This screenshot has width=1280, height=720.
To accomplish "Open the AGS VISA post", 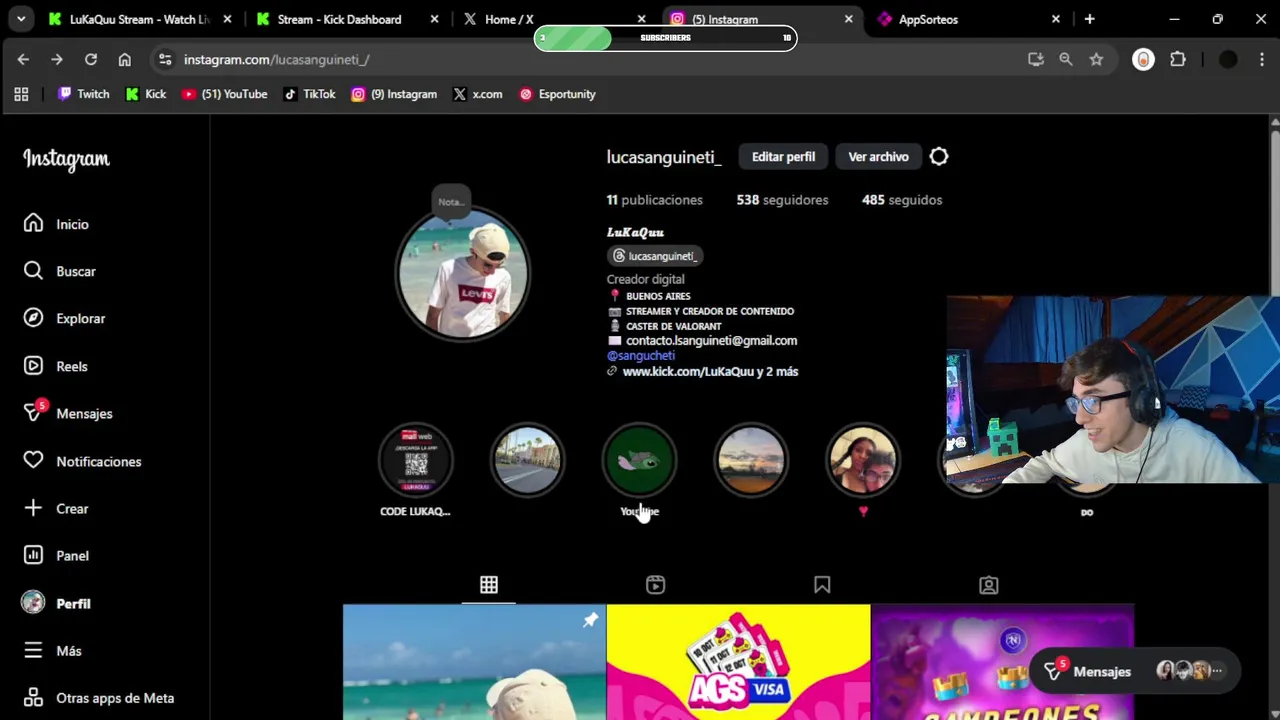I will pos(738,662).
